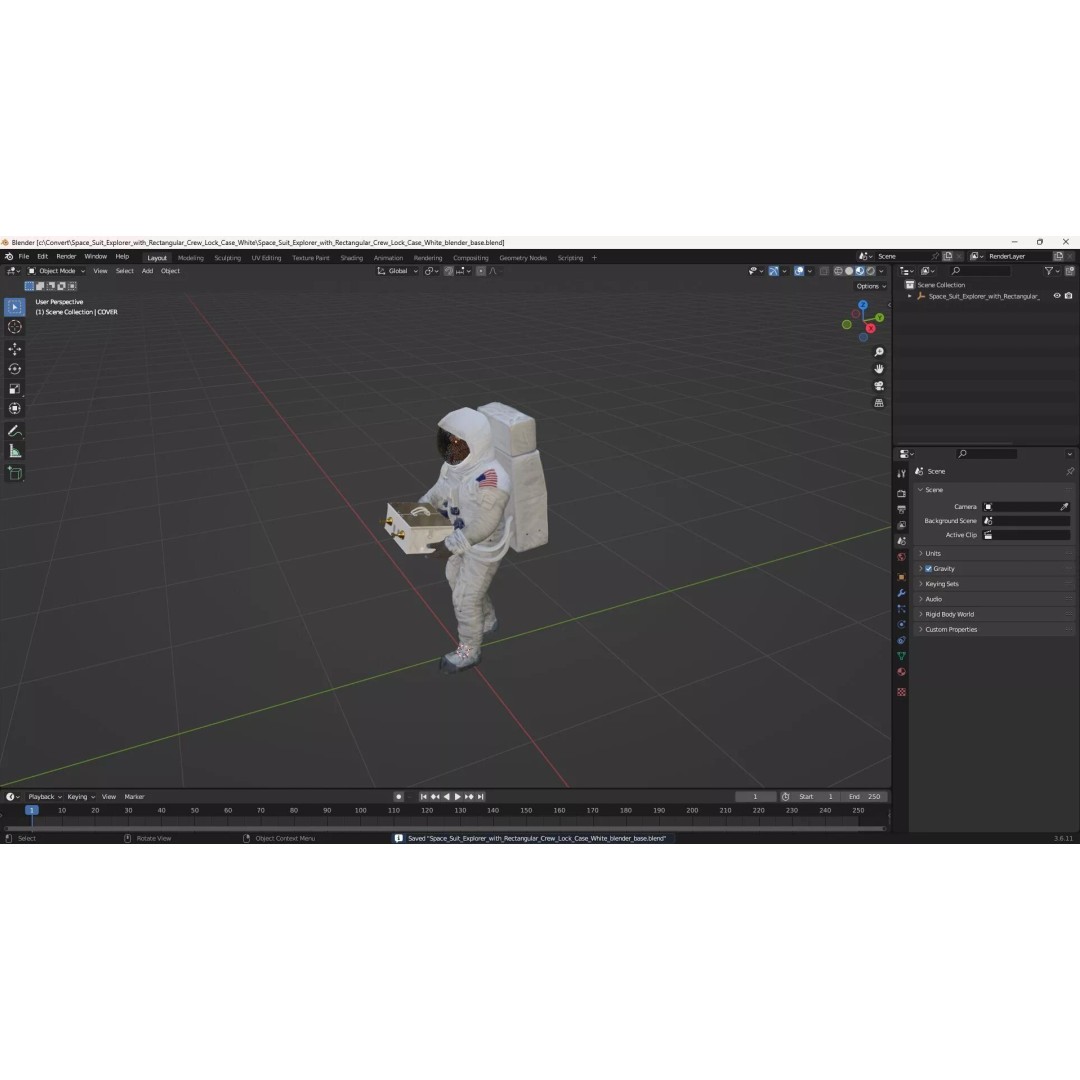Open the Object properties tab

point(901,577)
